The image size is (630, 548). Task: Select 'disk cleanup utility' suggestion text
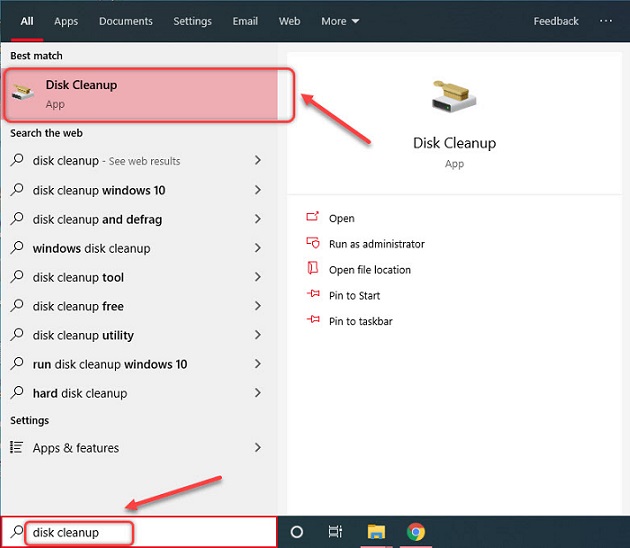pyautogui.click(x=83, y=335)
